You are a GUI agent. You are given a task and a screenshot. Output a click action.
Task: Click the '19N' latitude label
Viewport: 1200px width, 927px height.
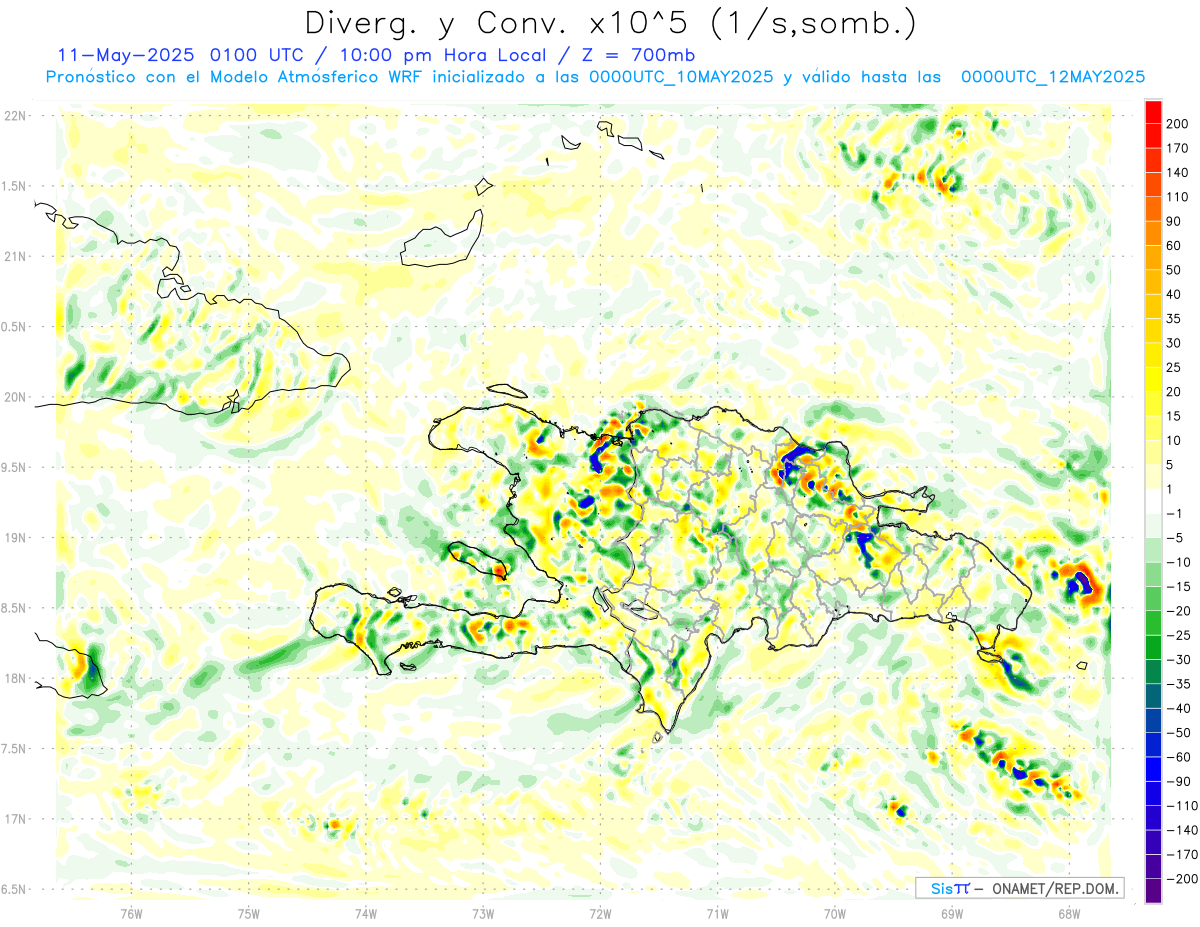[15, 538]
